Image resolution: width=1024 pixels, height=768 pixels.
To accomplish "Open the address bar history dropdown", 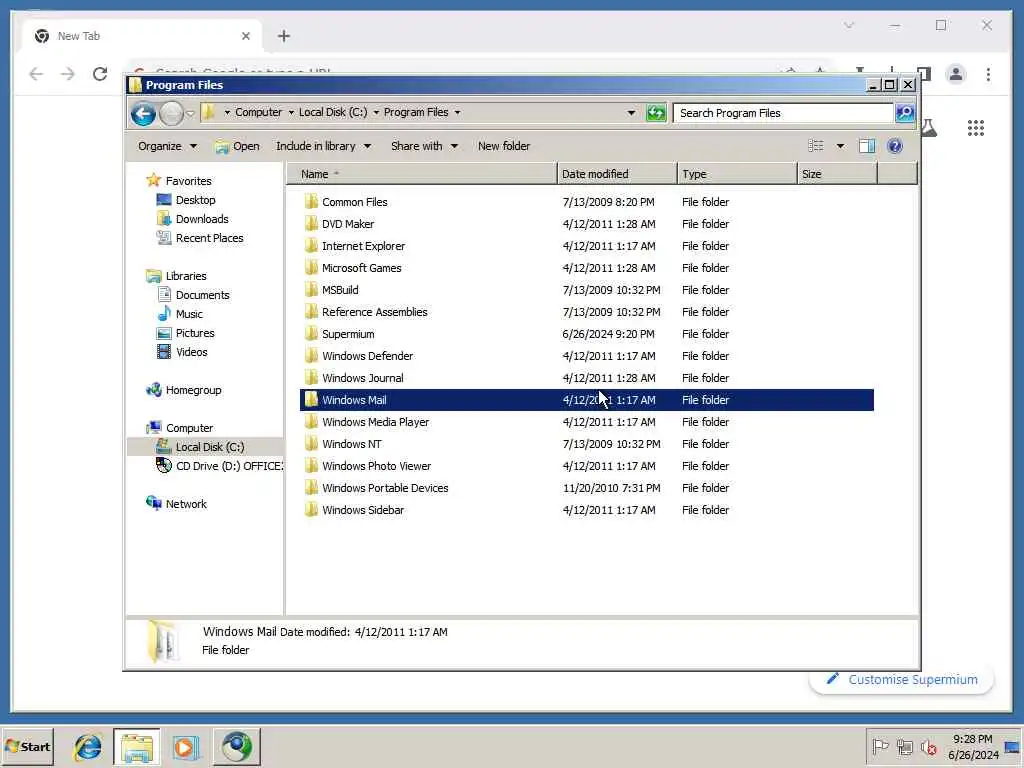I will tap(631, 112).
